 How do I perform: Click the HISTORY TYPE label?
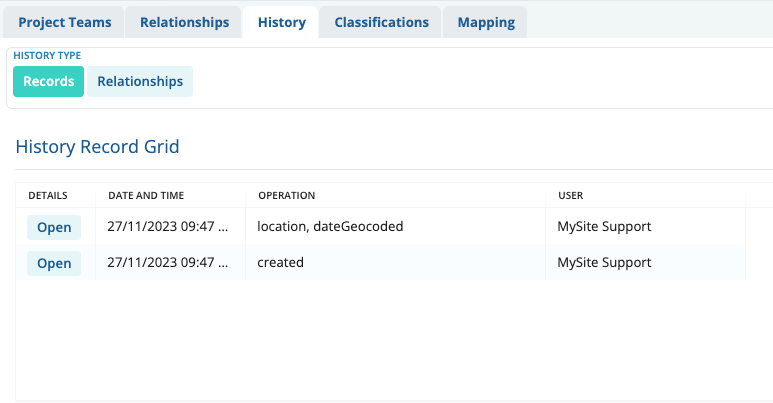(47, 55)
